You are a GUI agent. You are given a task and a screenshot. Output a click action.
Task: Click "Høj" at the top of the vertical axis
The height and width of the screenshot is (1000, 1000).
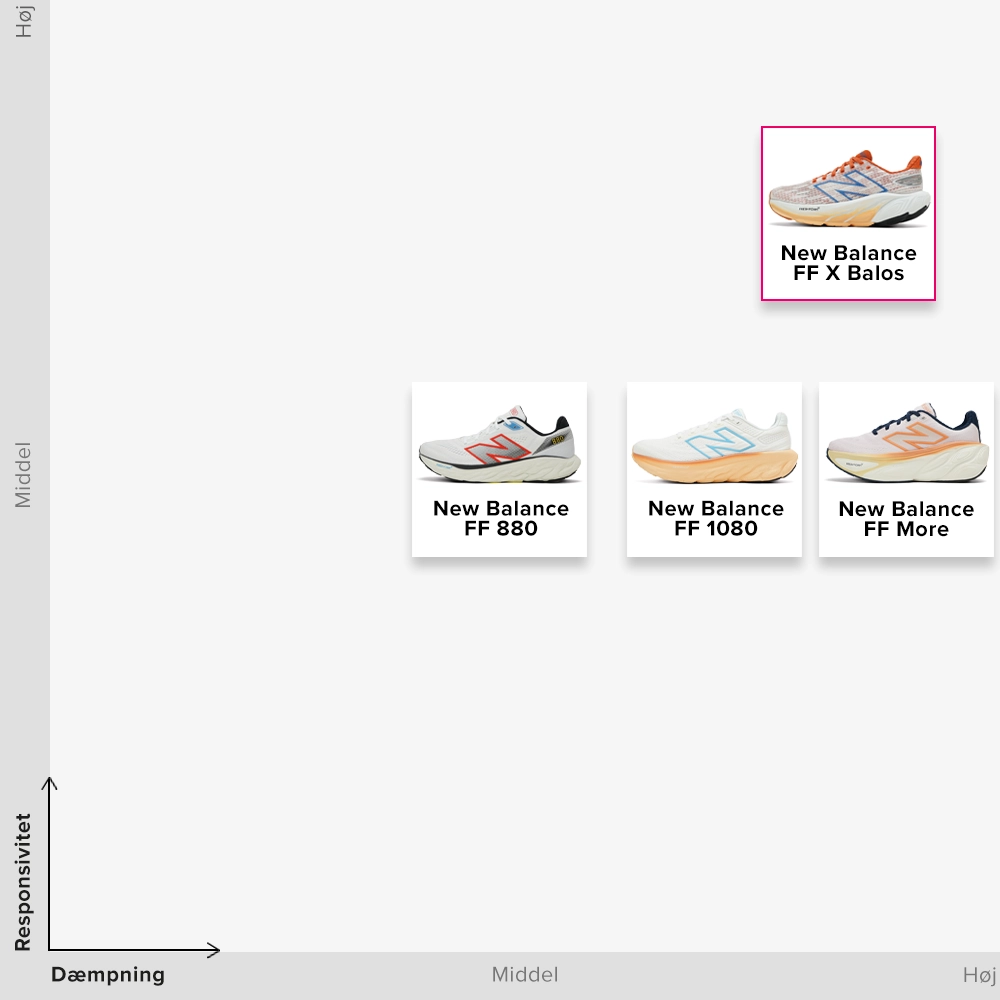point(23,20)
